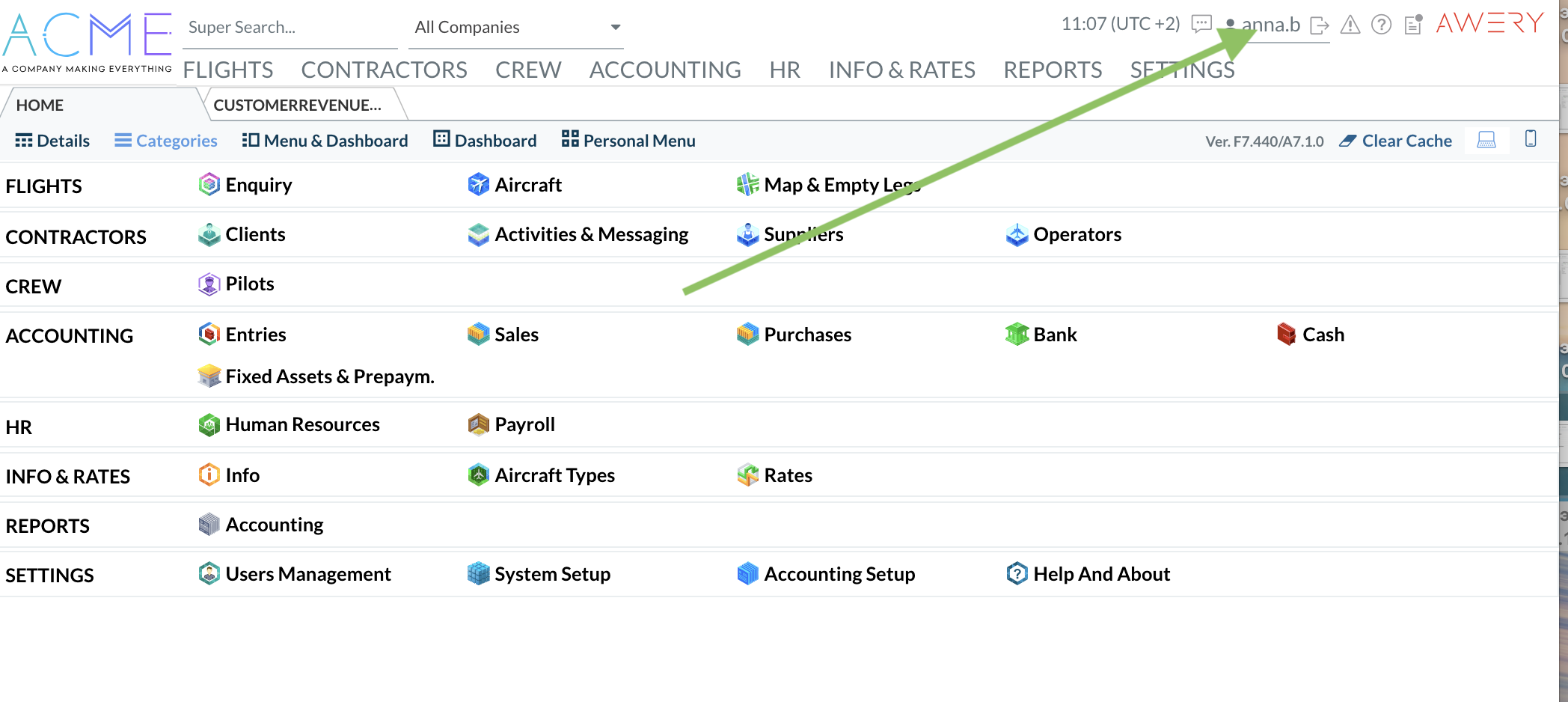Screen dimensions: 1568x702
Task: Click the Payroll module icon
Action: tap(478, 425)
